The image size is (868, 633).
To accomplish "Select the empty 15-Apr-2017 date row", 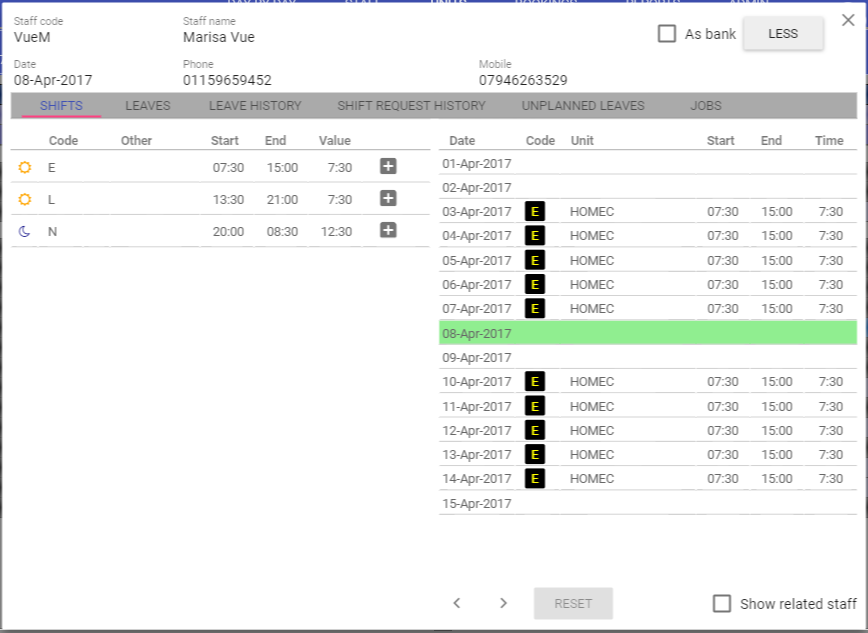I will tap(647, 503).
